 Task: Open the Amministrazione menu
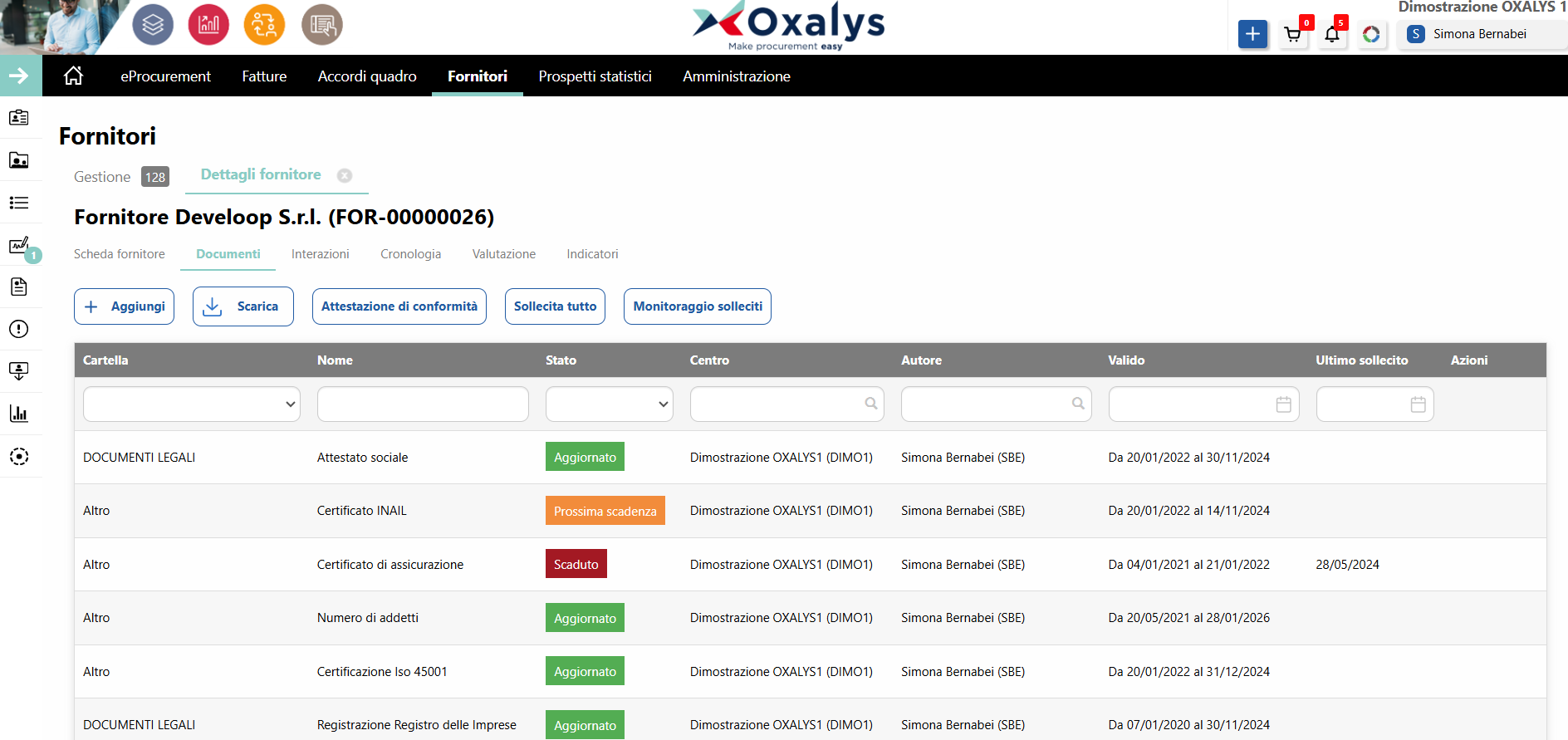pyautogui.click(x=737, y=76)
